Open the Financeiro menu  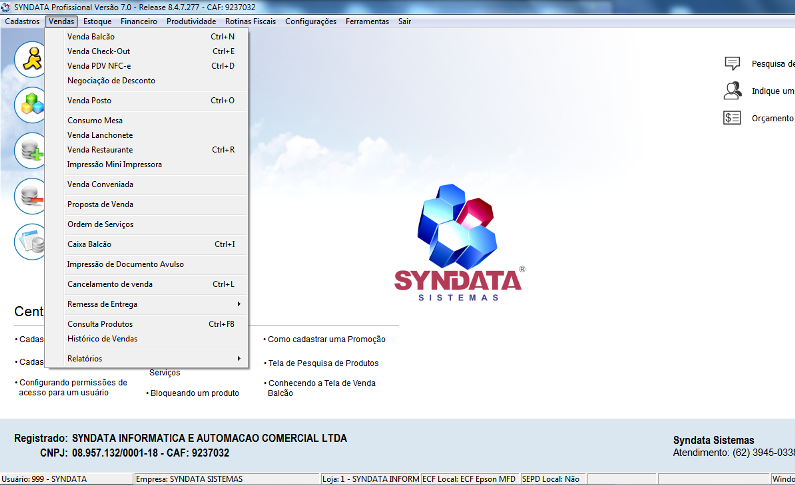(x=138, y=21)
